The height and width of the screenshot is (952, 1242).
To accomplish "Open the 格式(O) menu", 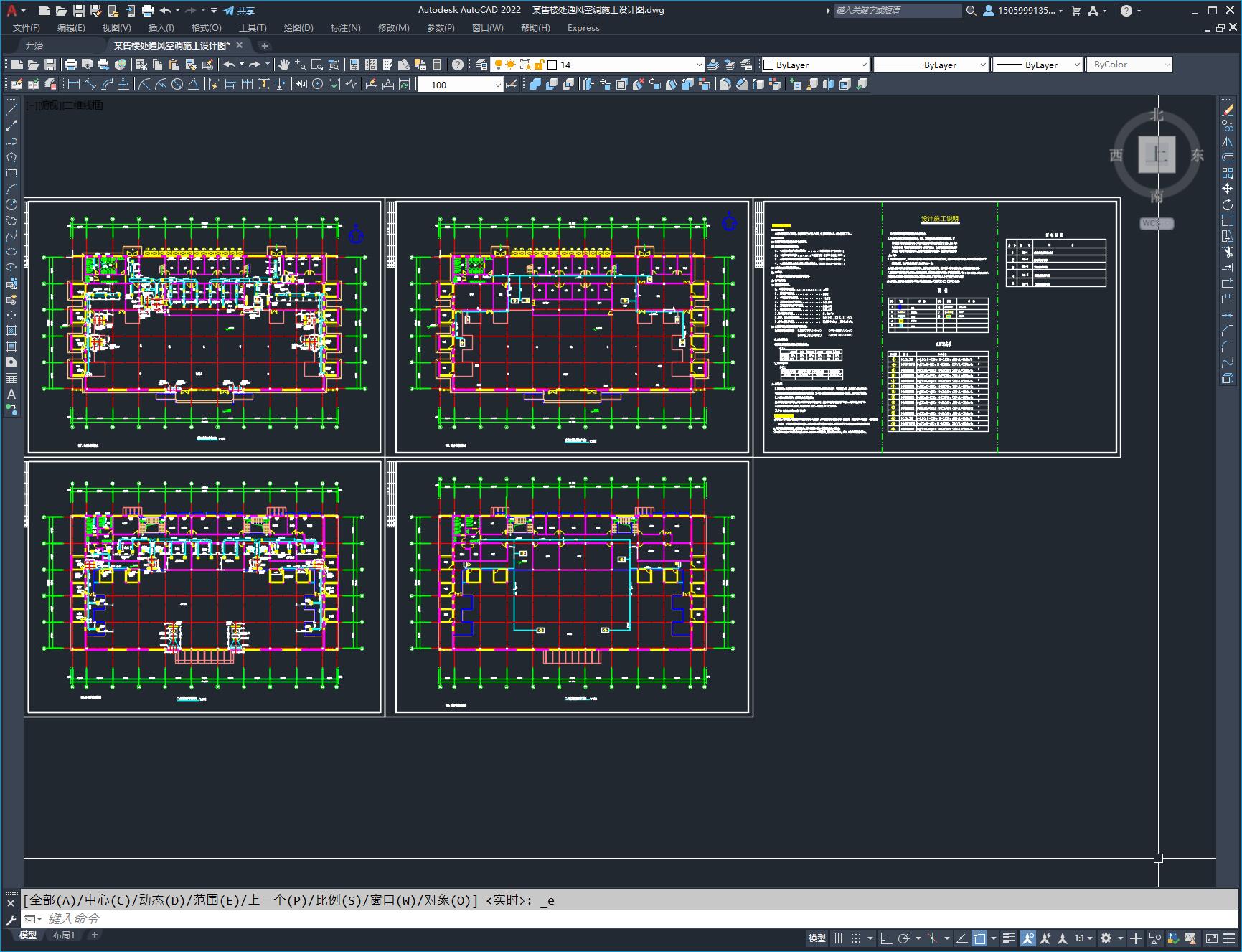I will pos(206,28).
